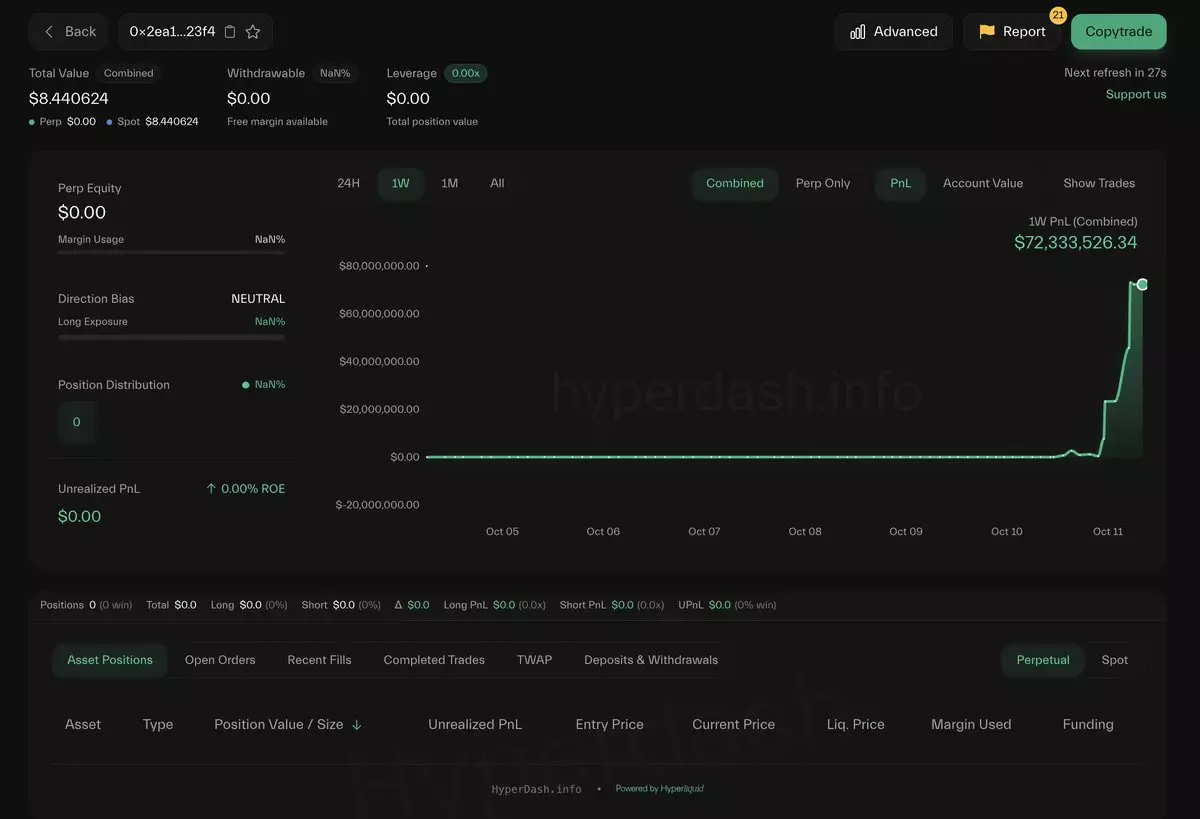
Task: Click the 21 notification badge
Action: (1057, 15)
